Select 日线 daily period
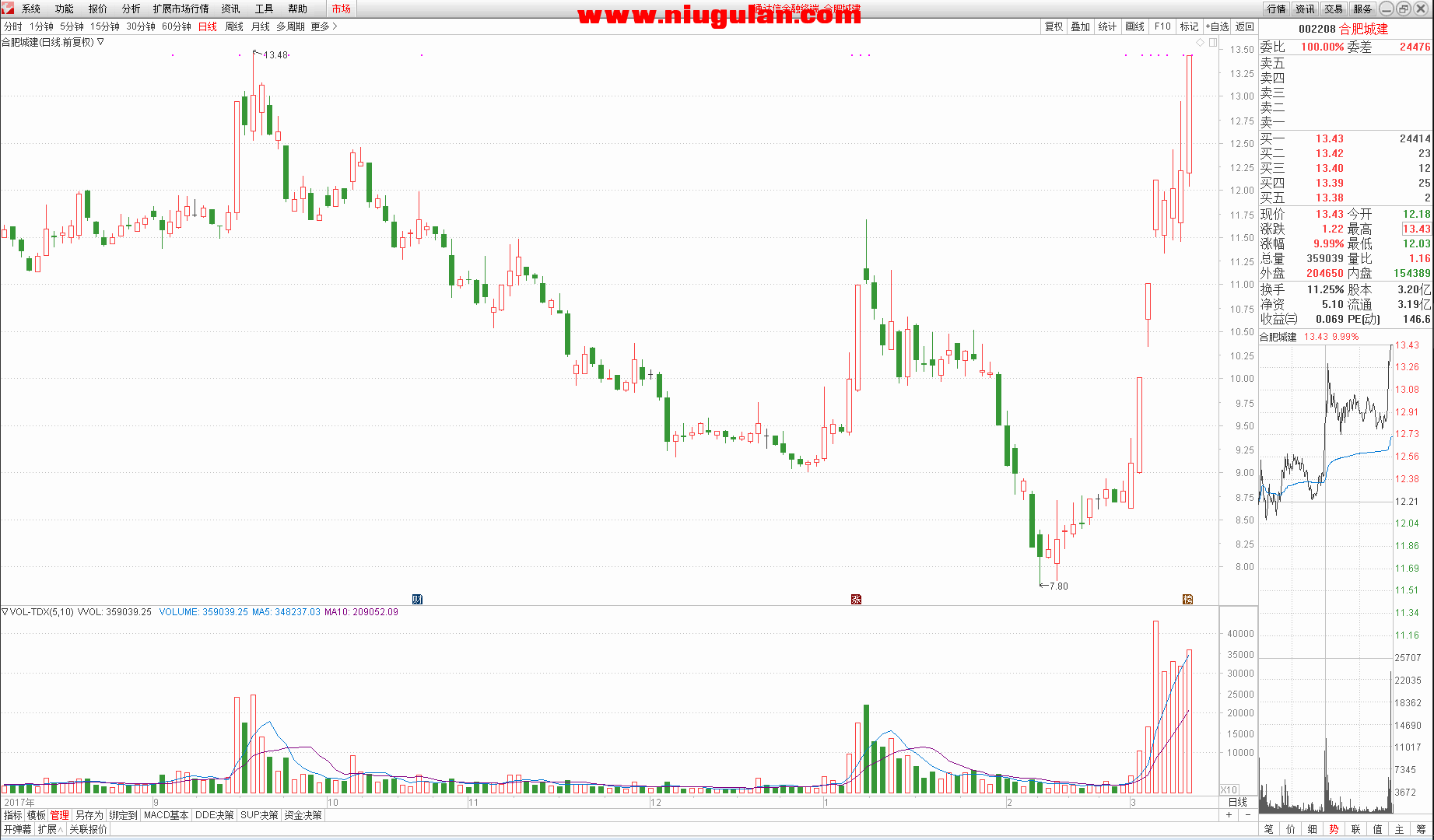Image resolution: width=1434 pixels, height=840 pixels. [208, 26]
